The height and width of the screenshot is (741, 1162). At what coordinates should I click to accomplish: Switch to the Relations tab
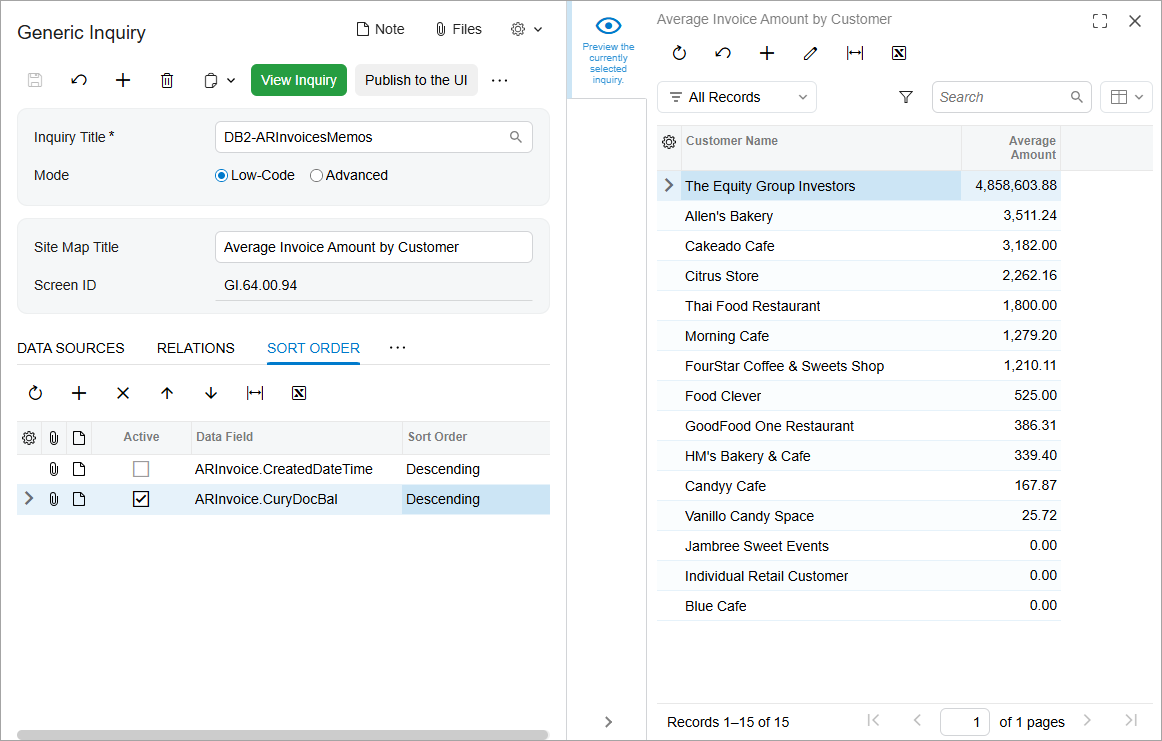coord(196,348)
